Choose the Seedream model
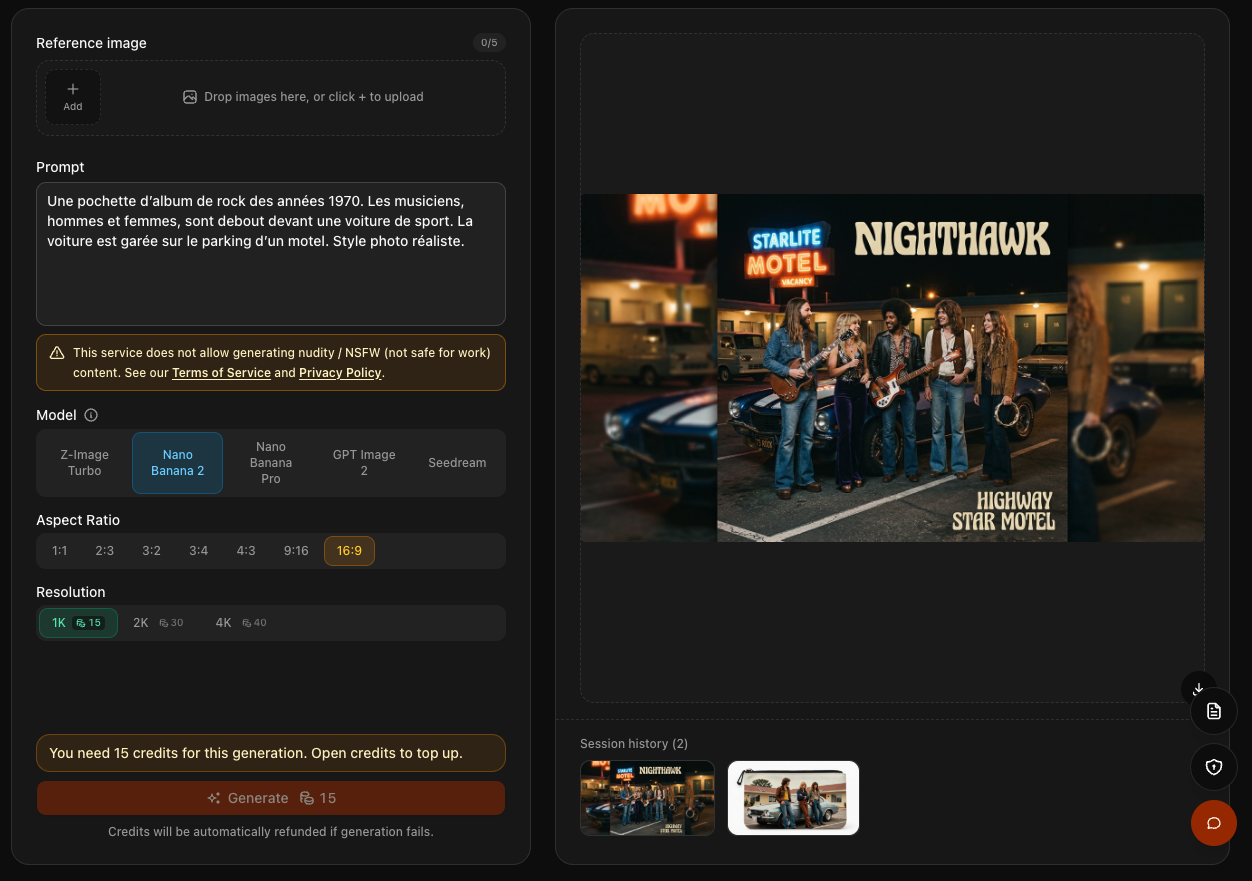 click(x=457, y=463)
